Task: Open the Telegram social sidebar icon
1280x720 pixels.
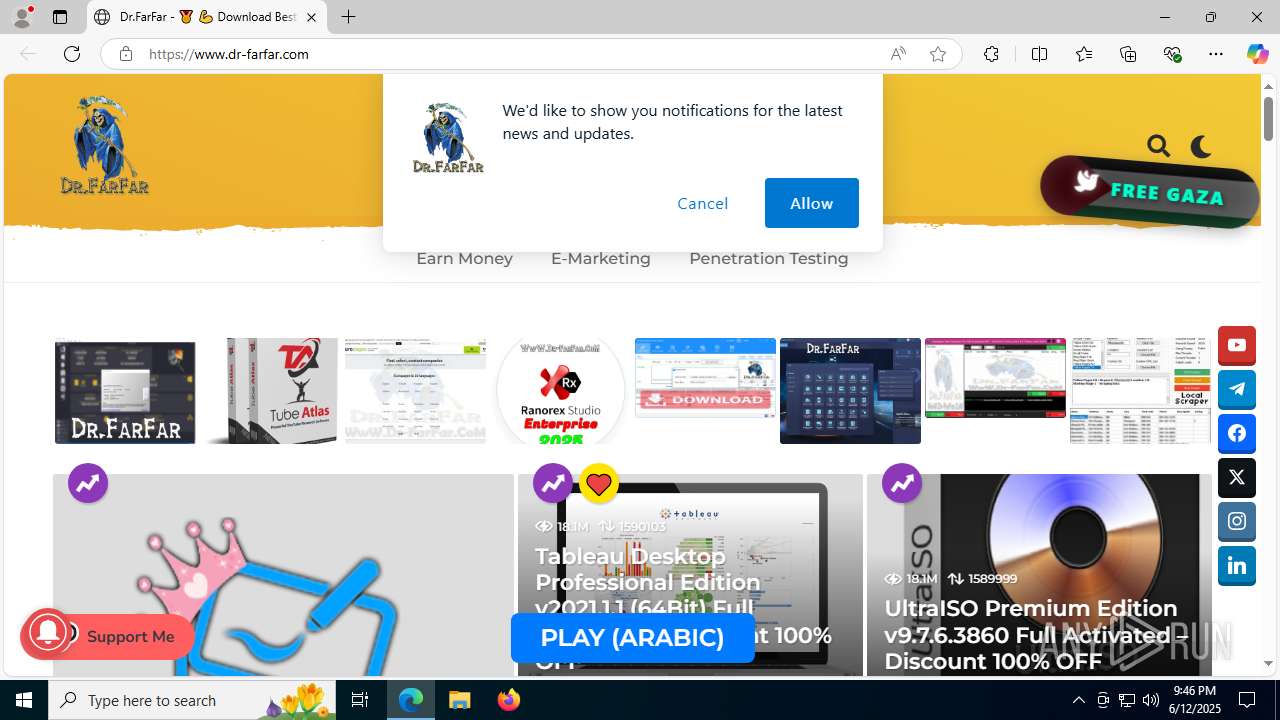Action: [x=1237, y=390]
